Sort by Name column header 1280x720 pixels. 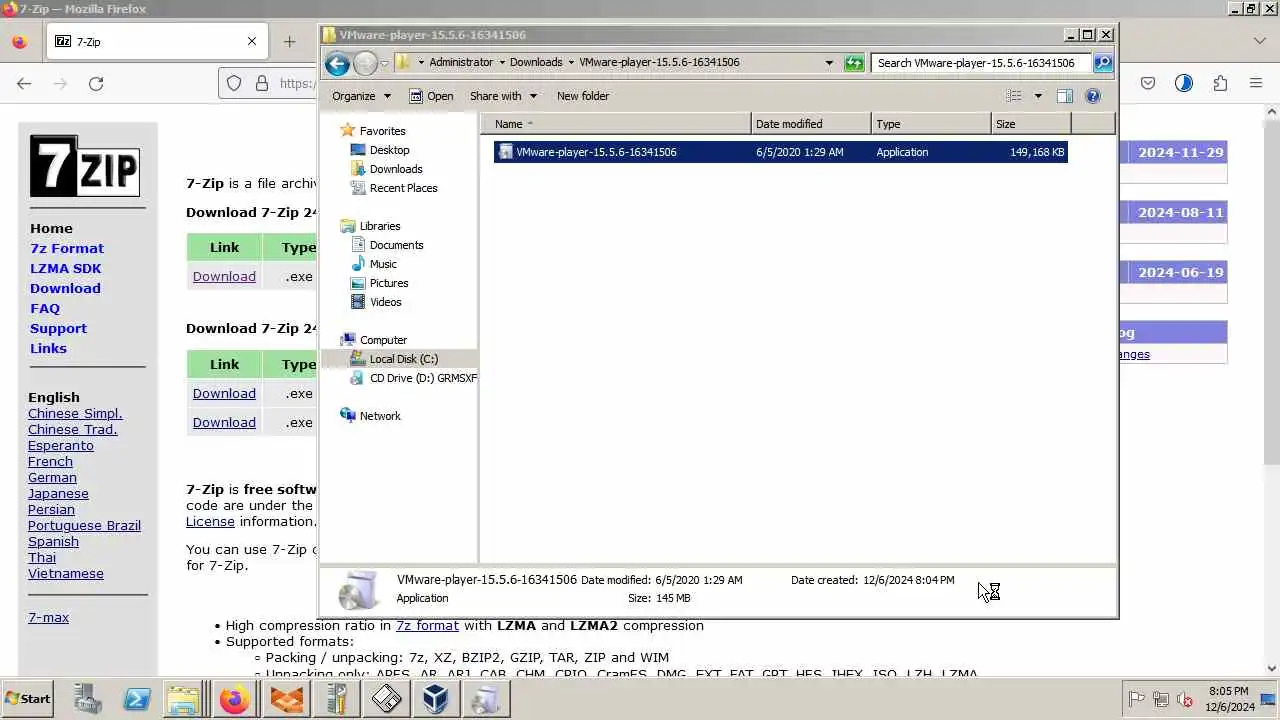click(x=615, y=124)
